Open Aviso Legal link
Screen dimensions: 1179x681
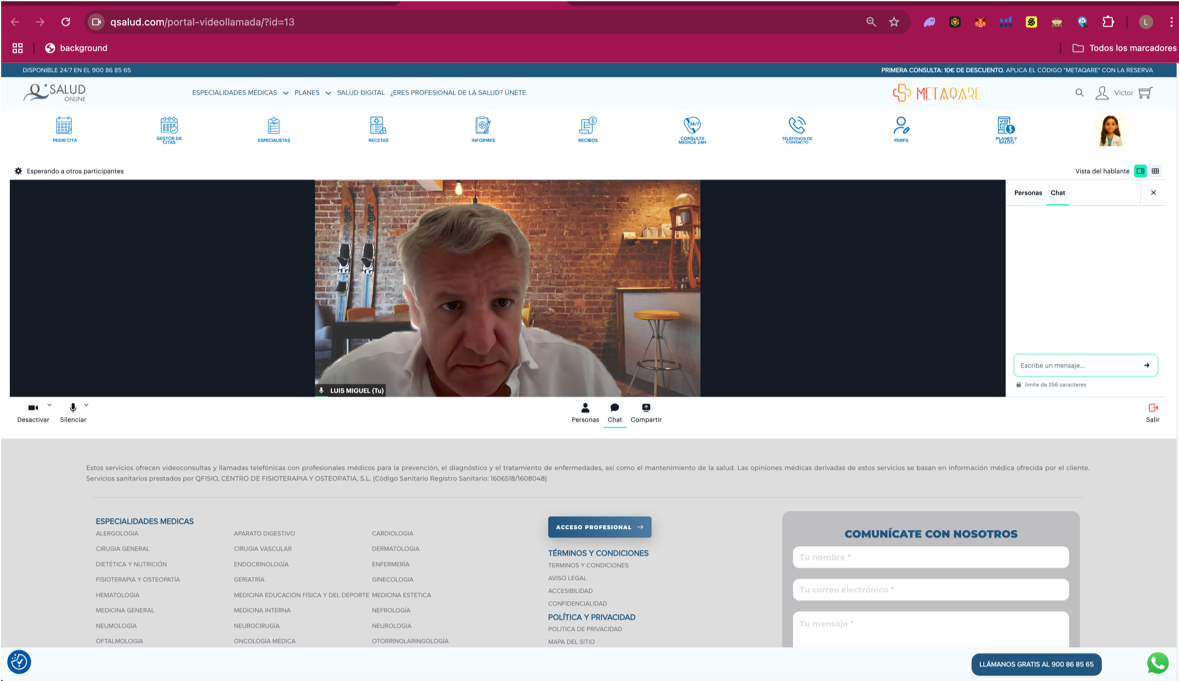tap(567, 578)
